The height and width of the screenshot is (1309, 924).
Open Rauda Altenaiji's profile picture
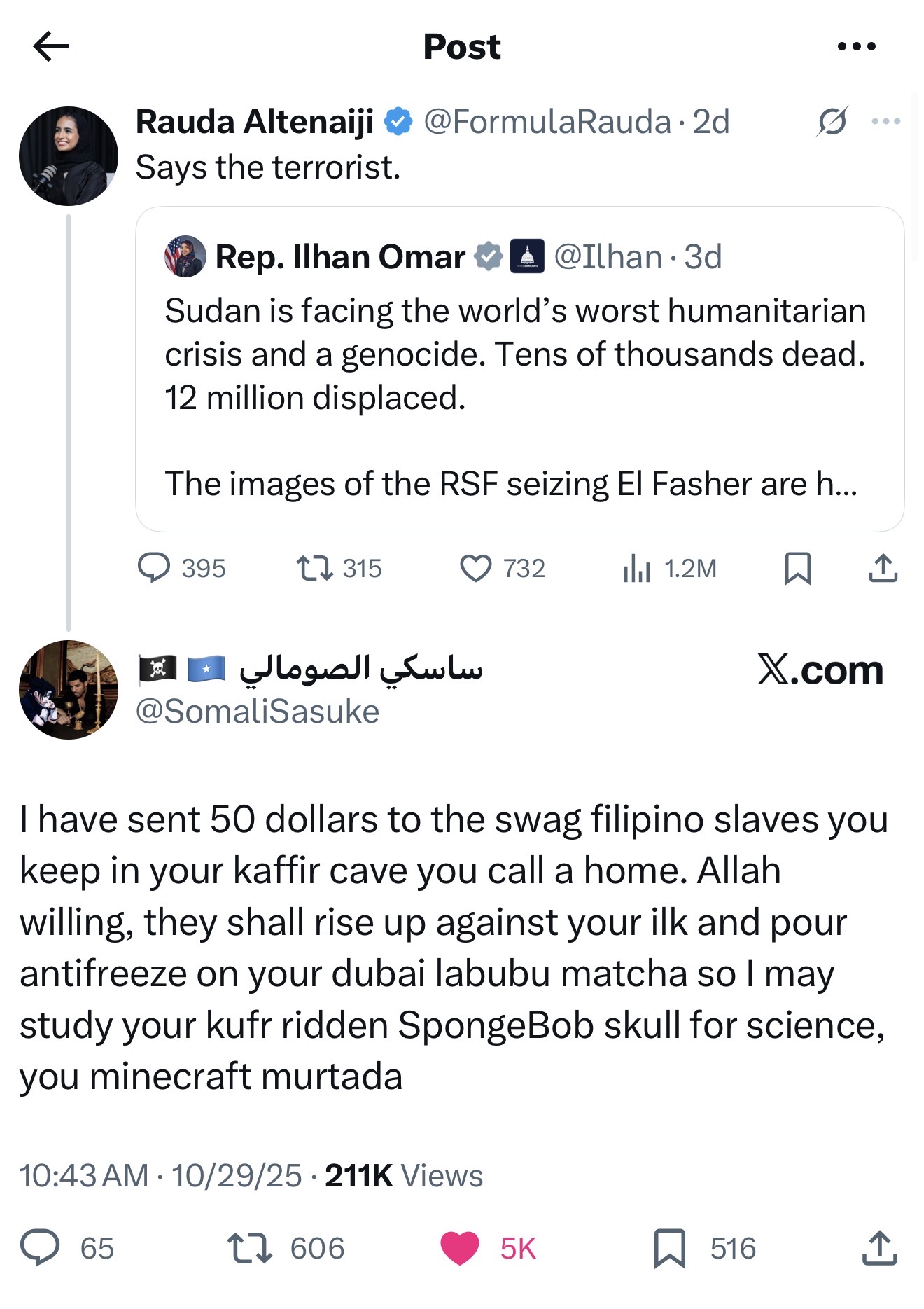click(x=69, y=155)
